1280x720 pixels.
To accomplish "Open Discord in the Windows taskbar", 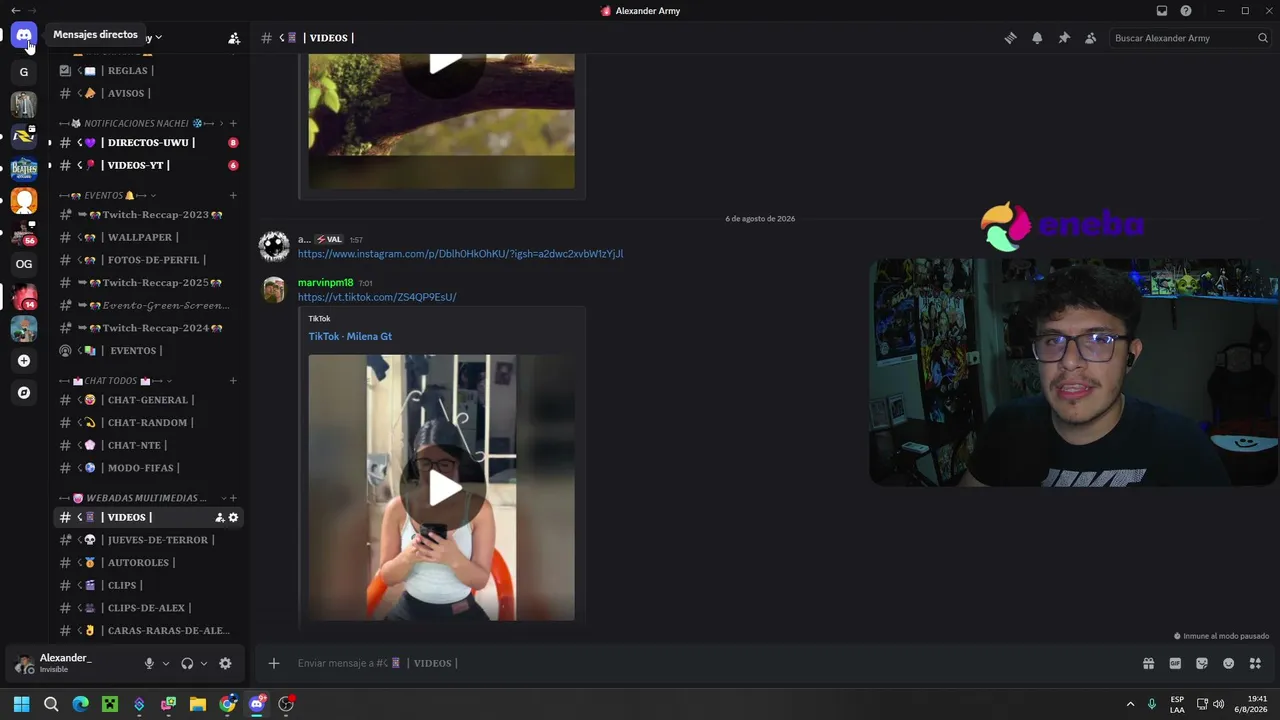I will (x=257, y=704).
